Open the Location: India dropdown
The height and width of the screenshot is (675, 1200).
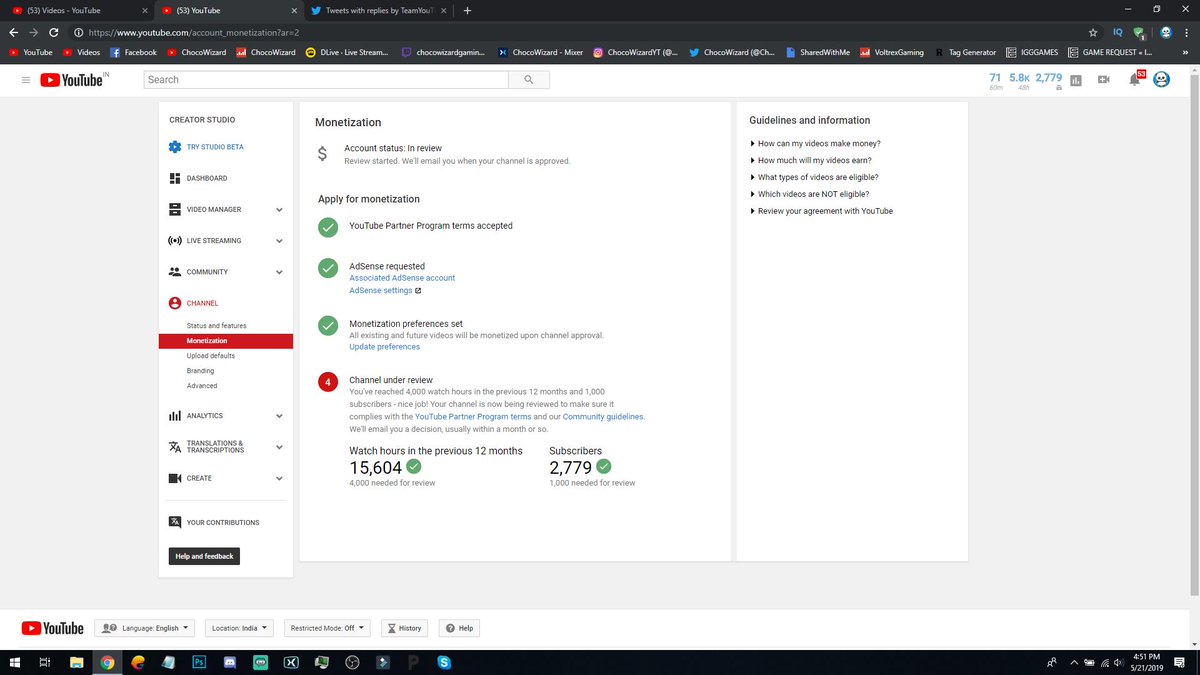coord(240,628)
